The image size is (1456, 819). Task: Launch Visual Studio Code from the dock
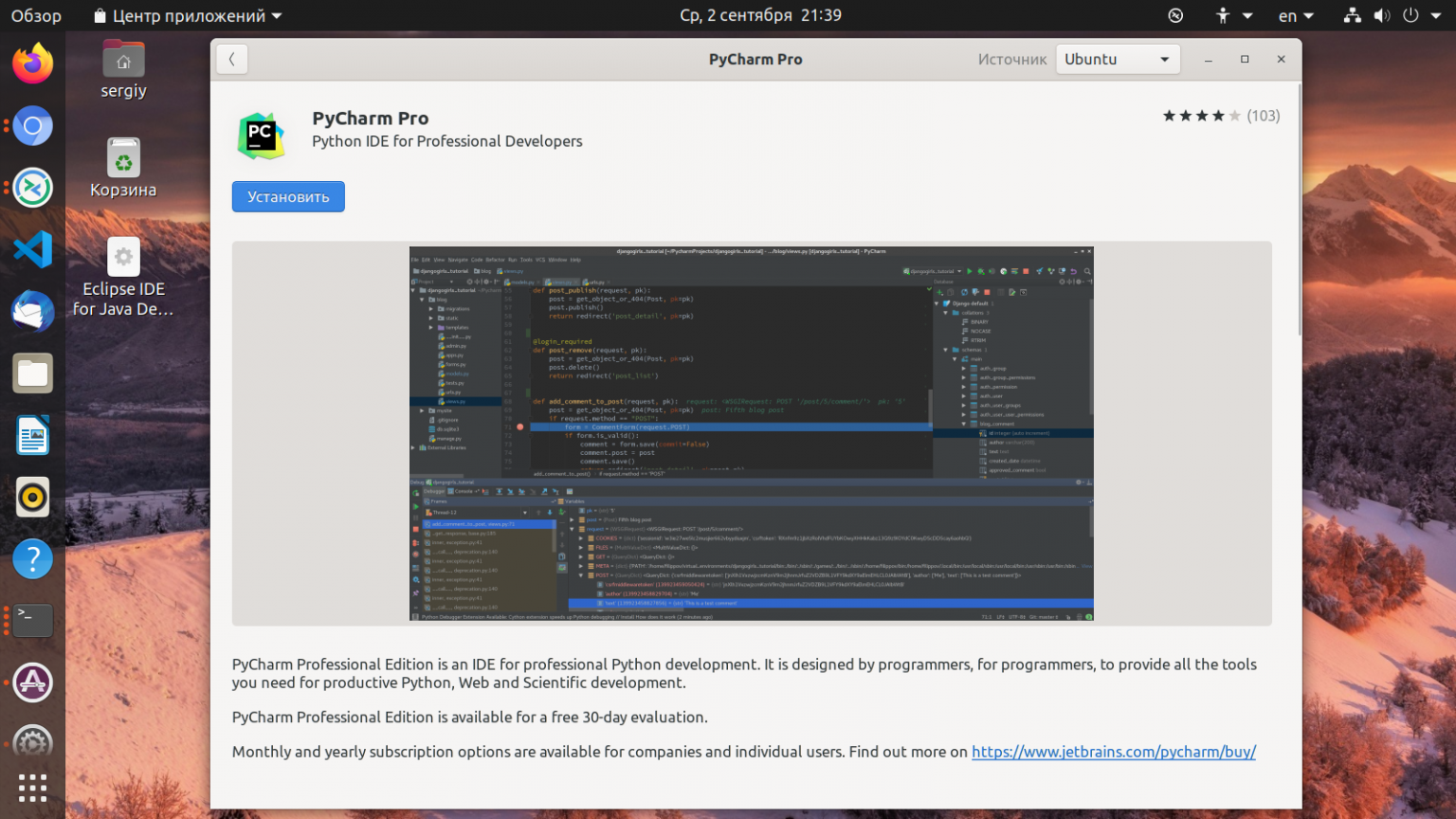32,250
